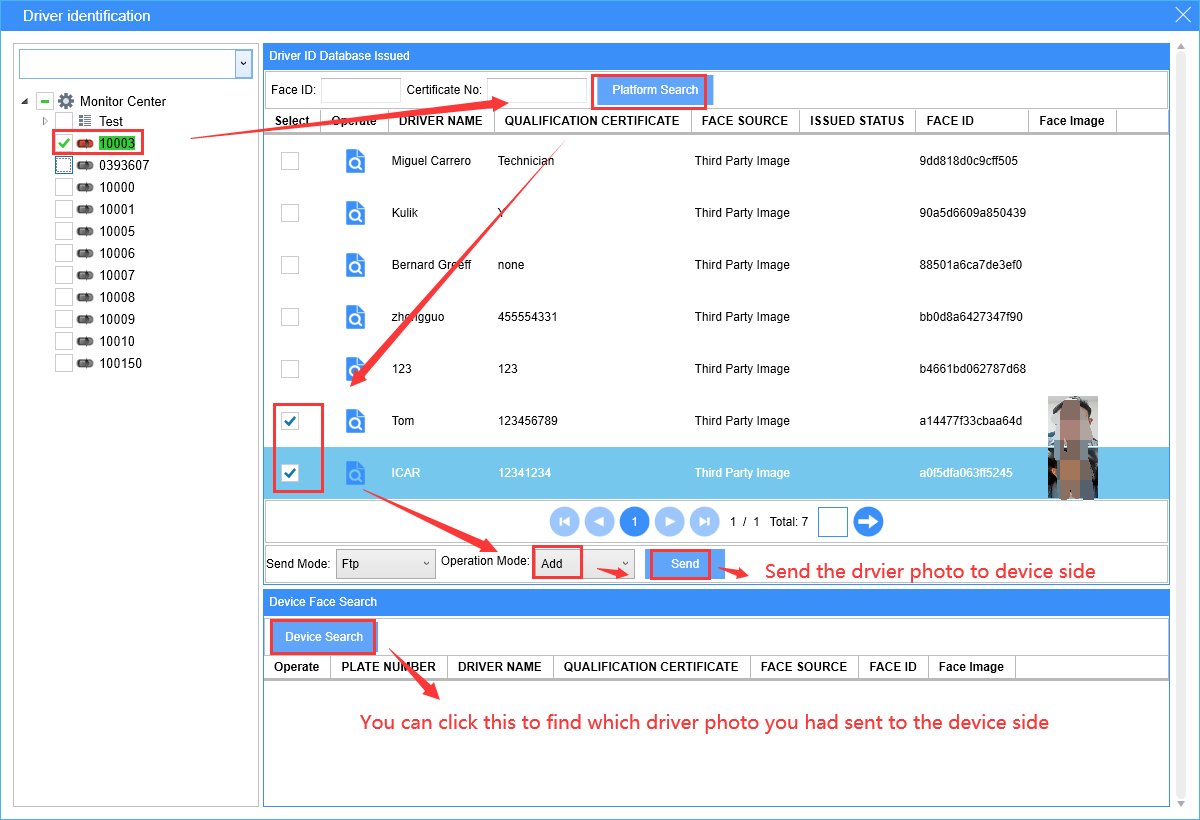Check the box for Kulik
The height and width of the screenshot is (820, 1200).
pyautogui.click(x=289, y=213)
